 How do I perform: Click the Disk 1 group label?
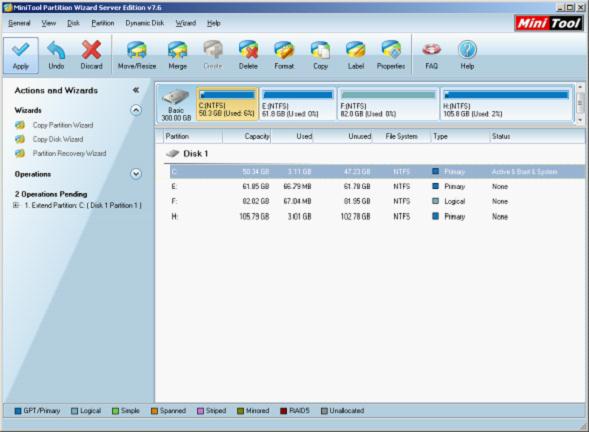coord(195,154)
